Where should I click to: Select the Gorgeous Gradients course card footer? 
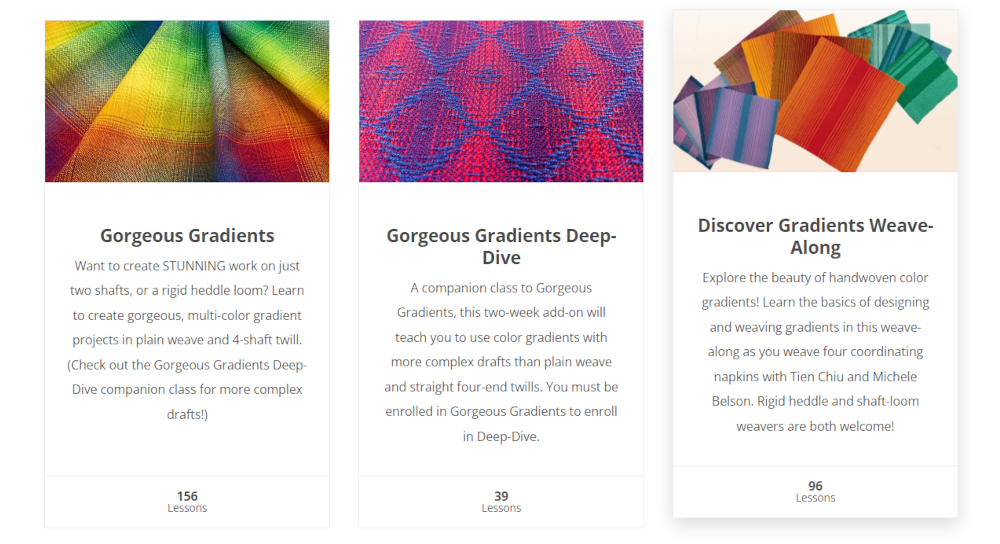[187, 502]
